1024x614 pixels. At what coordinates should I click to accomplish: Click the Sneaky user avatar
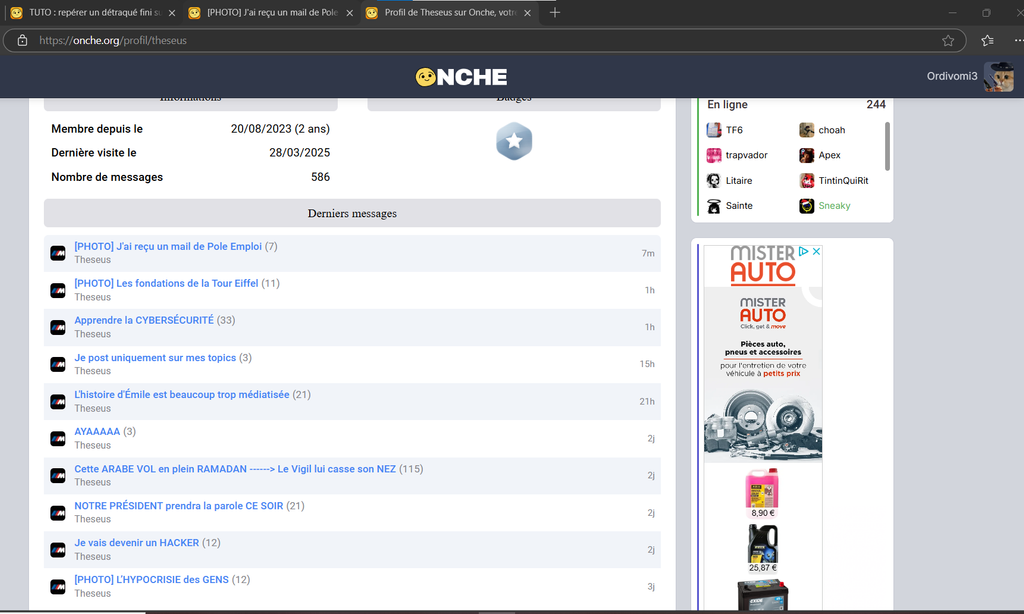[807, 206]
